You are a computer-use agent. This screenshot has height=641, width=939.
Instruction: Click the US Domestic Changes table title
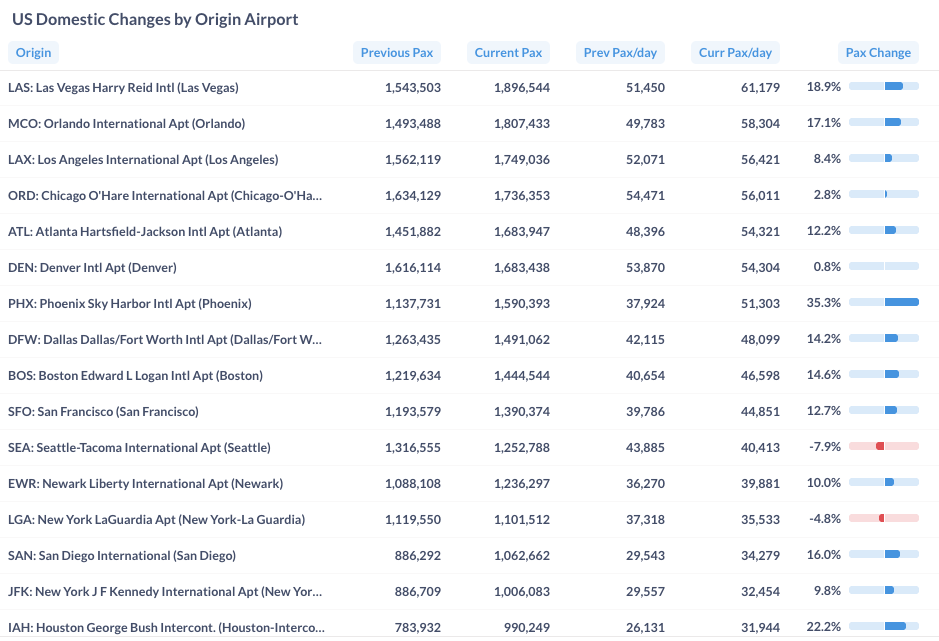[x=155, y=19]
